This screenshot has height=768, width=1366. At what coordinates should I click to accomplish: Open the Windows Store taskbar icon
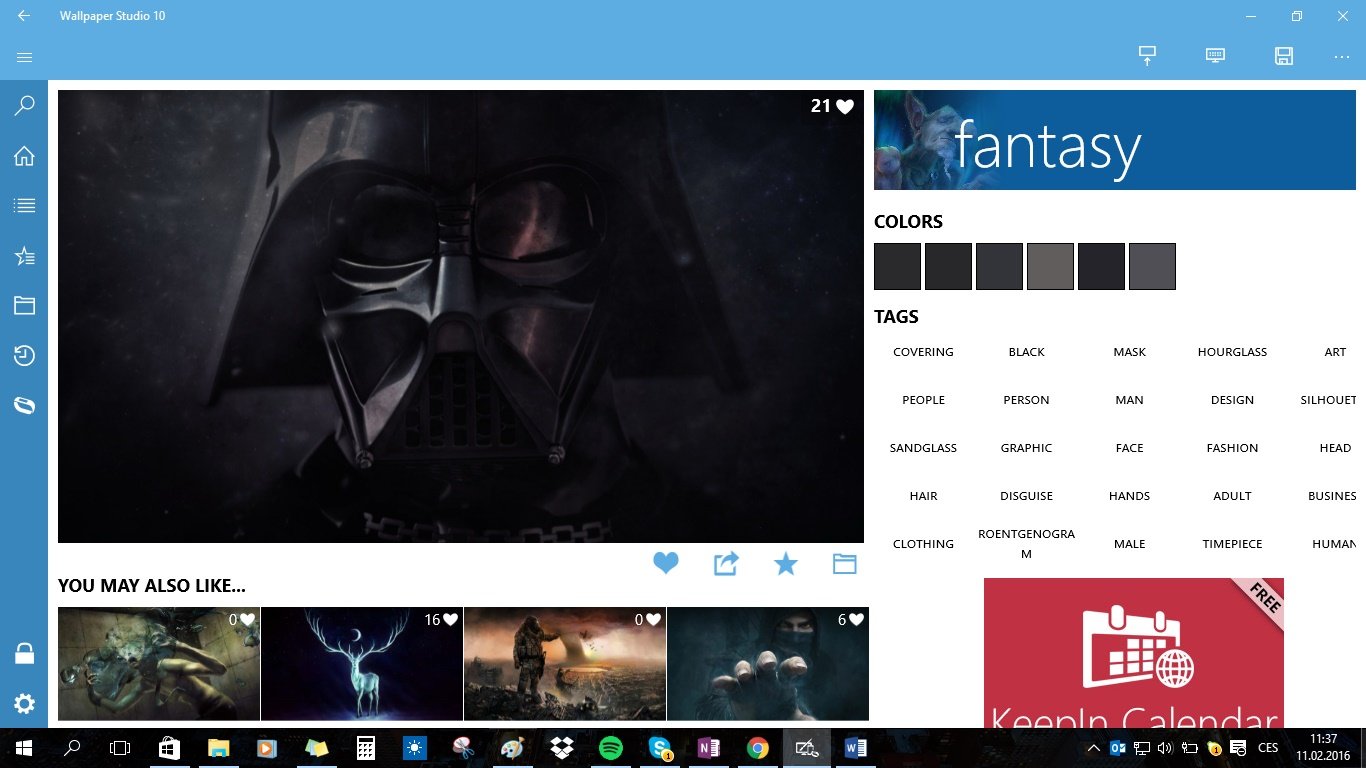tap(169, 748)
